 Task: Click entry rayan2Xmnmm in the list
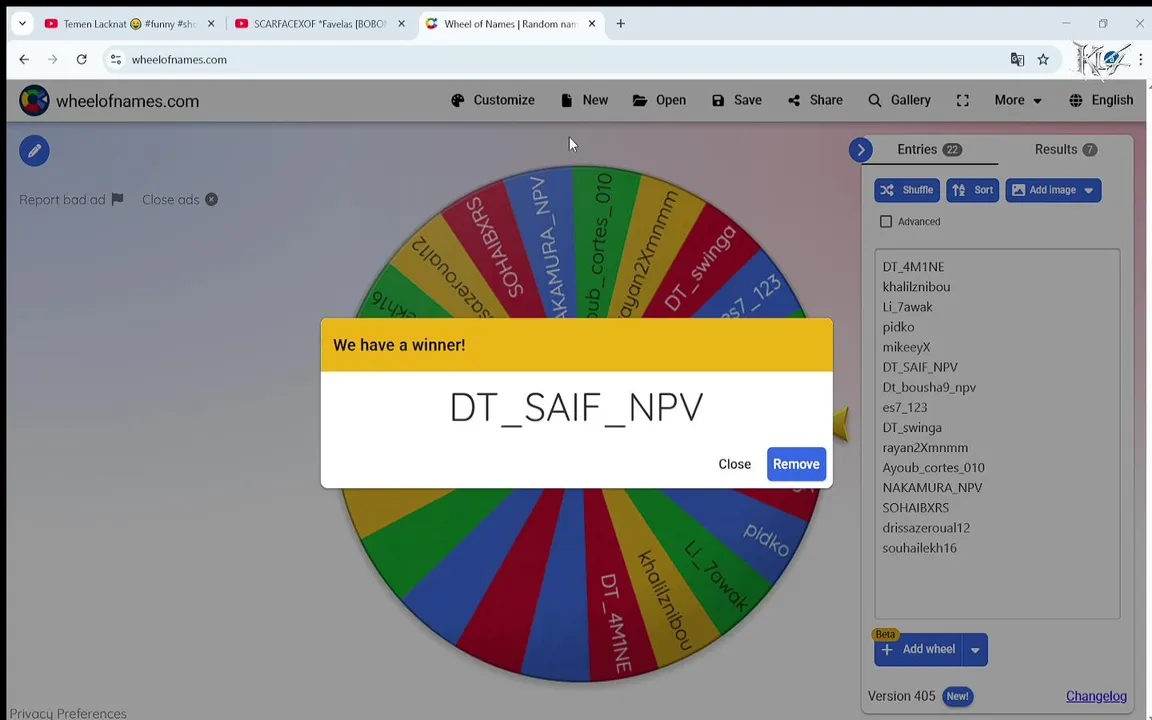(925, 447)
